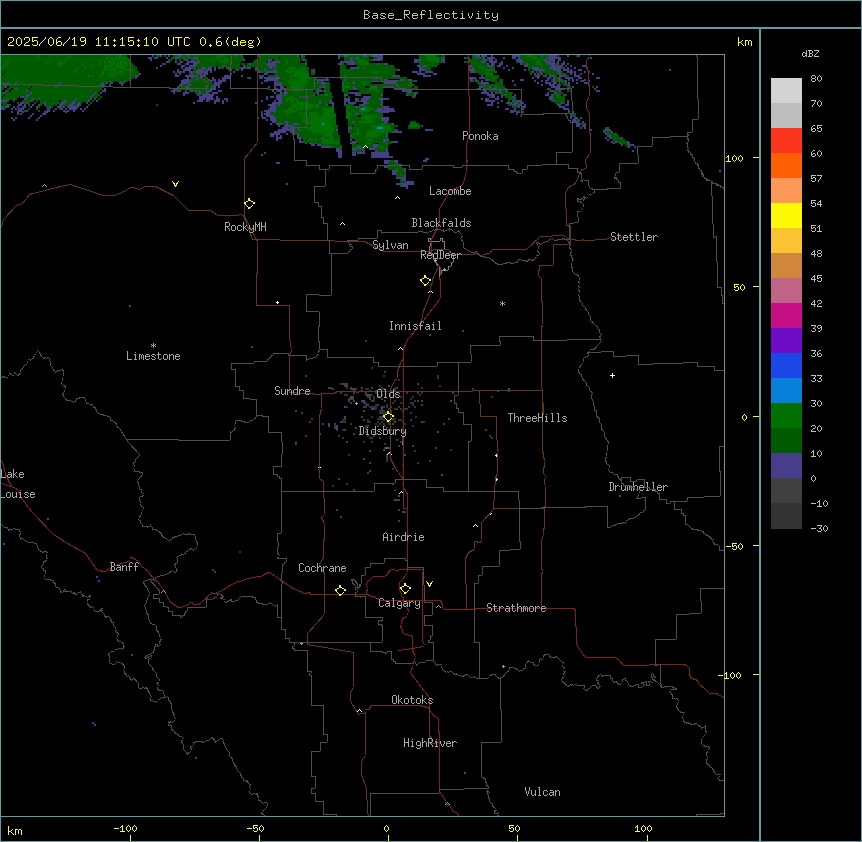Click the ThreeHills city label
This screenshot has width=862, height=842.
538,418
